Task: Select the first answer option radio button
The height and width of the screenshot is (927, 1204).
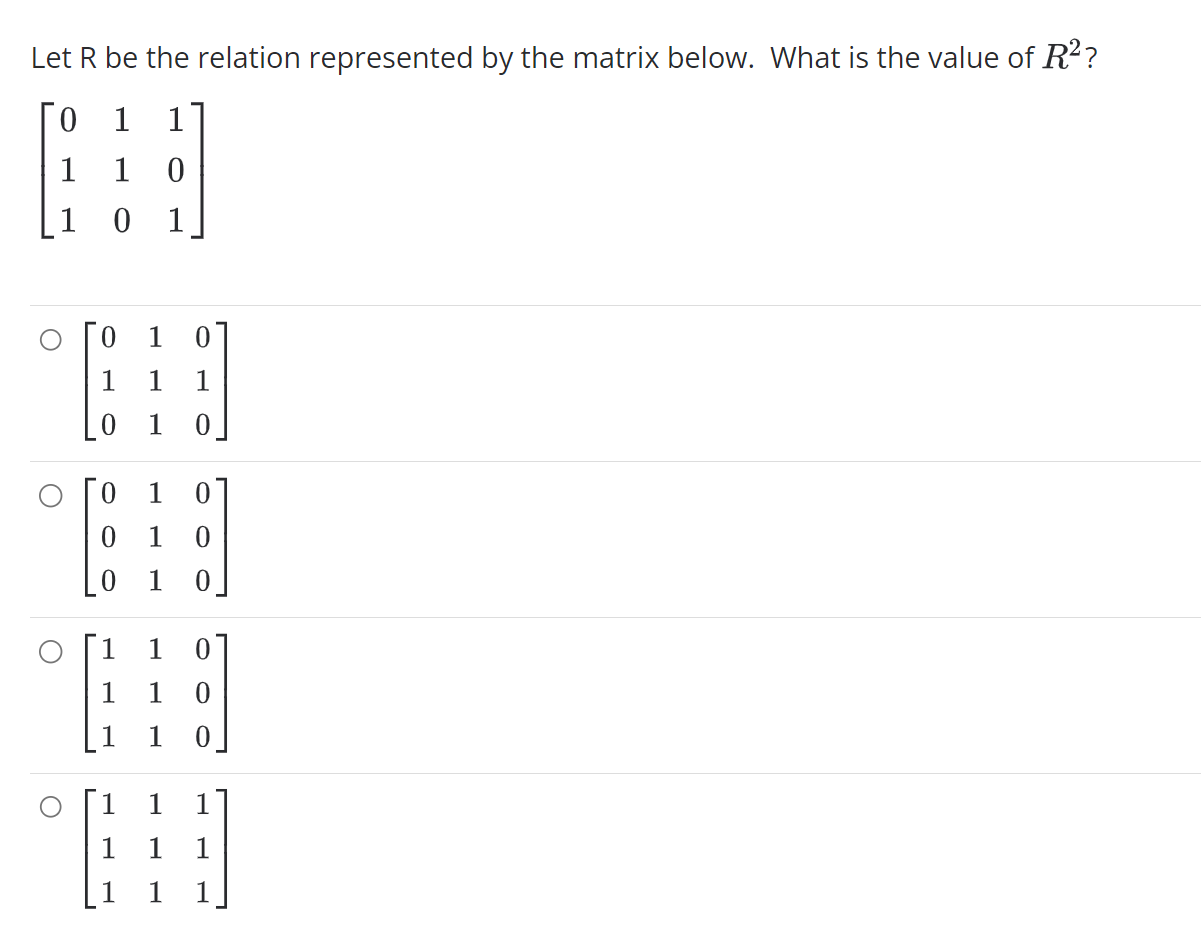Action: pos(49,340)
